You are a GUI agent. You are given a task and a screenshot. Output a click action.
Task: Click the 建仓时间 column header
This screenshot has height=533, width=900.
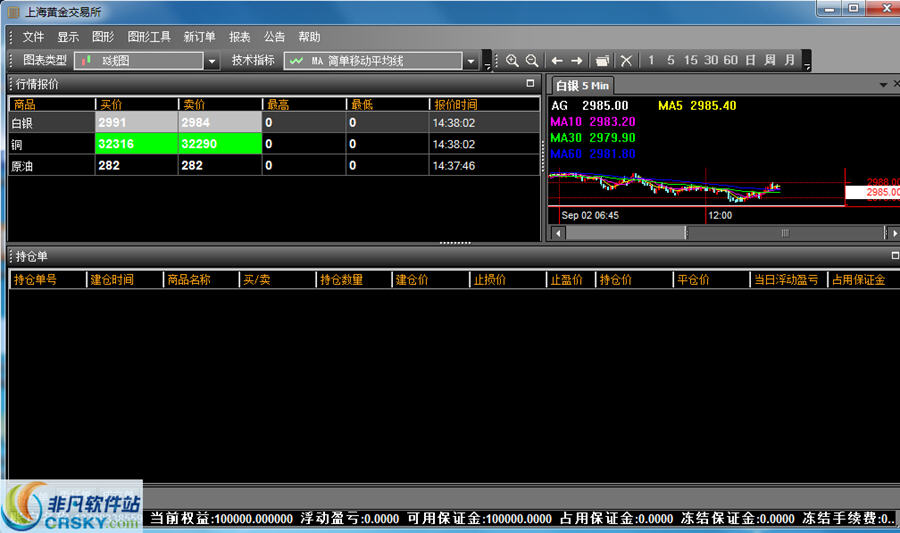[x=125, y=279]
